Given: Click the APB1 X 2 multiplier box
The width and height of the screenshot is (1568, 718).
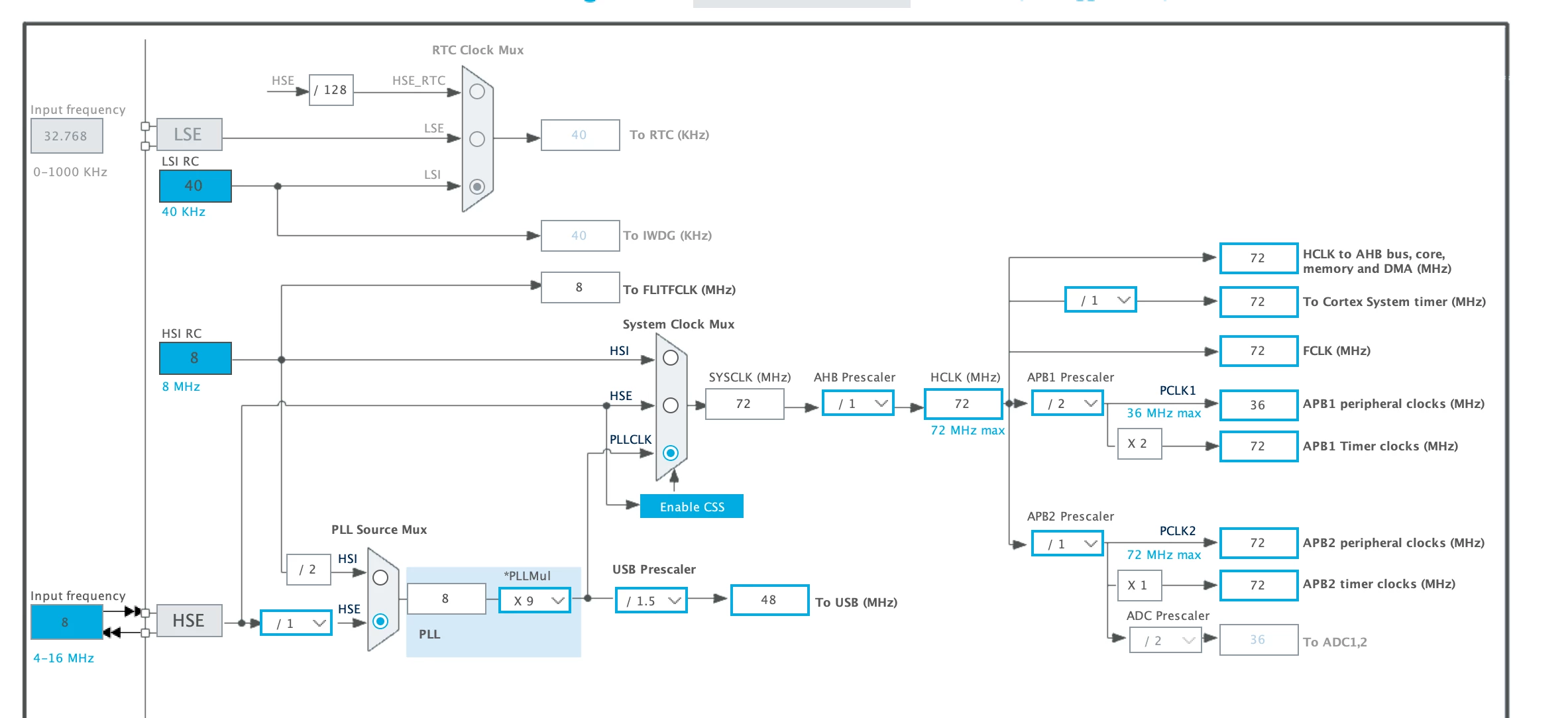Looking at the screenshot, I should click(1139, 443).
